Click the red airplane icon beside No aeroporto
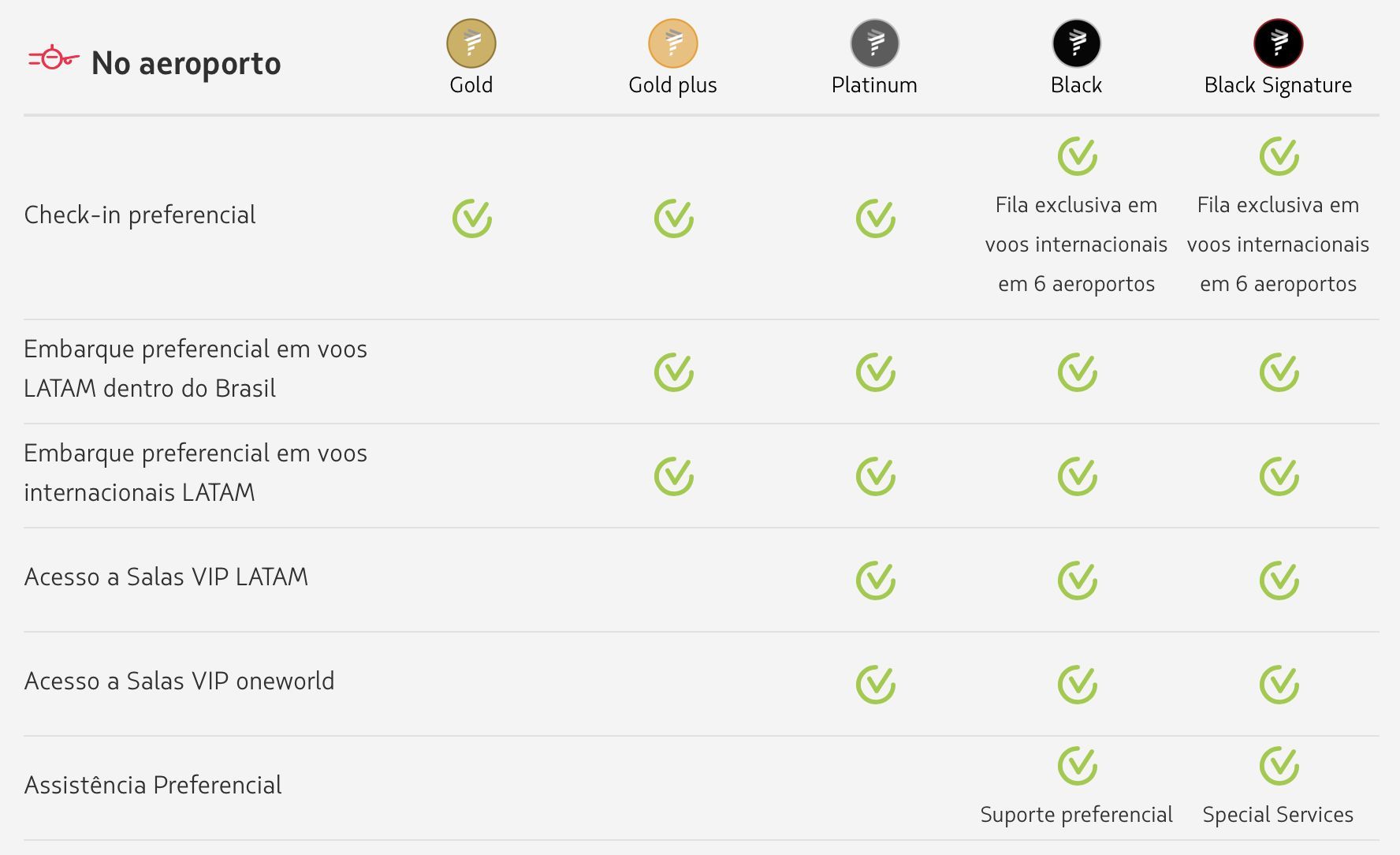 54,58
